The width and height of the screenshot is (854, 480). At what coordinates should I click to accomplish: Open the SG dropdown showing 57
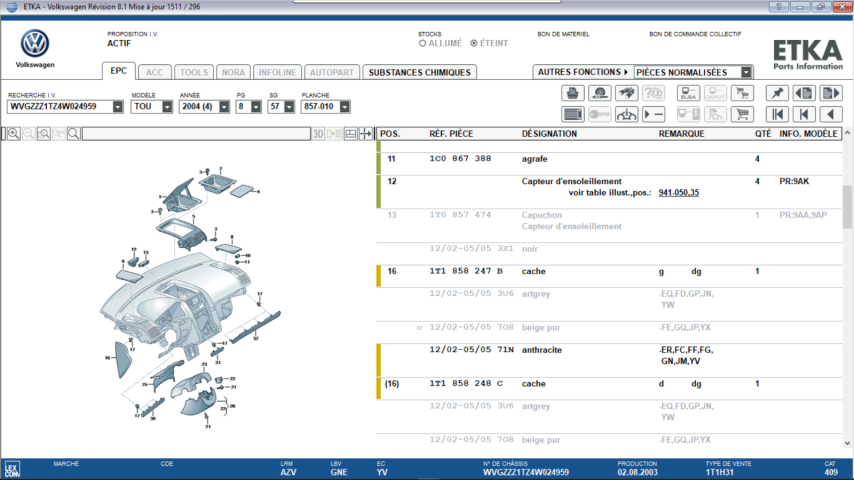[x=289, y=107]
